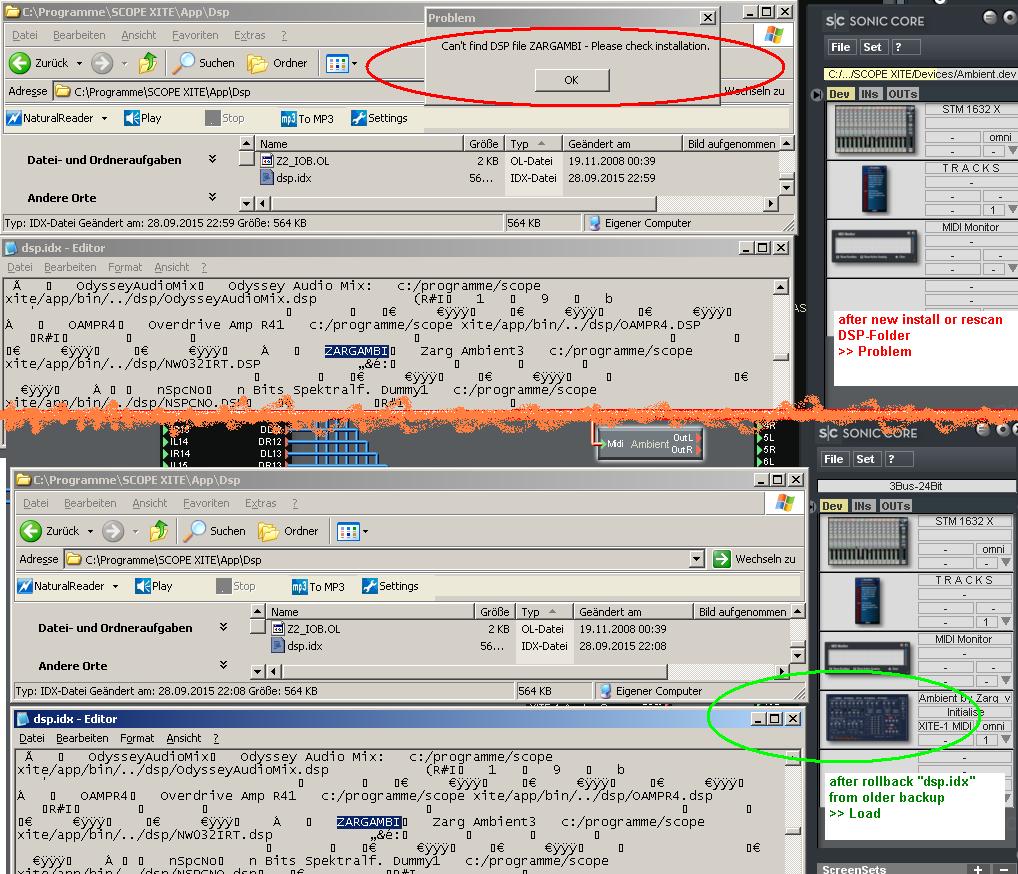Screen dimensions: 1018x874
Task: Click the up-folder icon in upper Explorer window
Action: (x=148, y=63)
